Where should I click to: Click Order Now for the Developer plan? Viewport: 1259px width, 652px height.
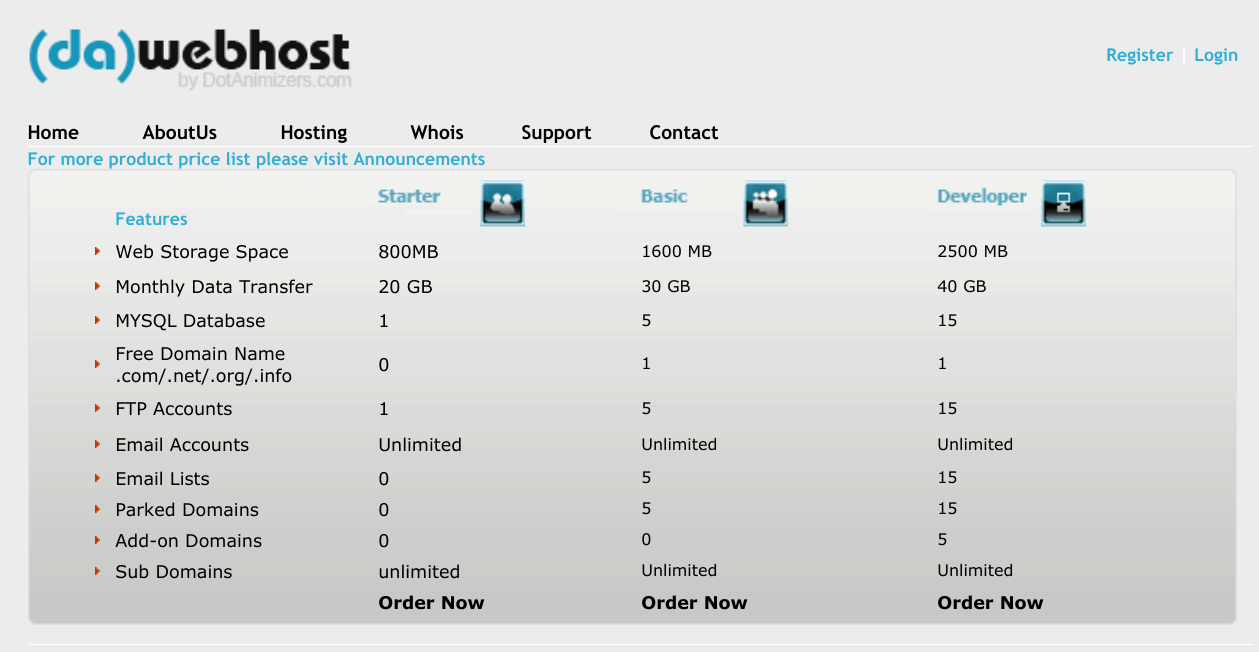(x=990, y=603)
